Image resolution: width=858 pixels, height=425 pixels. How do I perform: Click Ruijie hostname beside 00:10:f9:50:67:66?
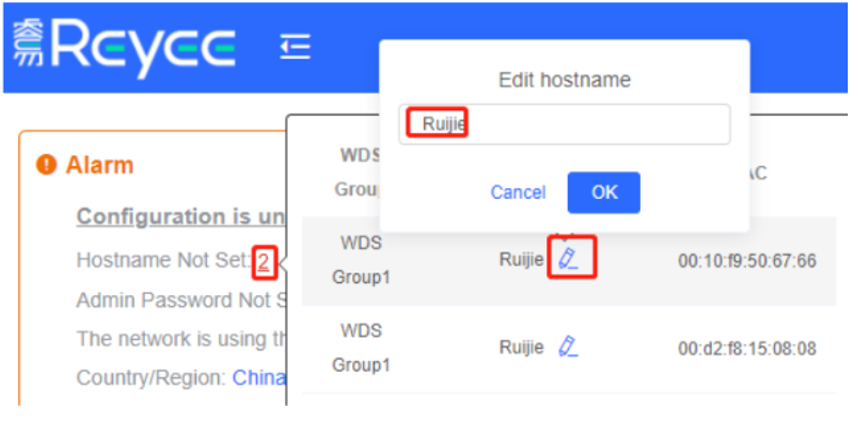(521, 260)
